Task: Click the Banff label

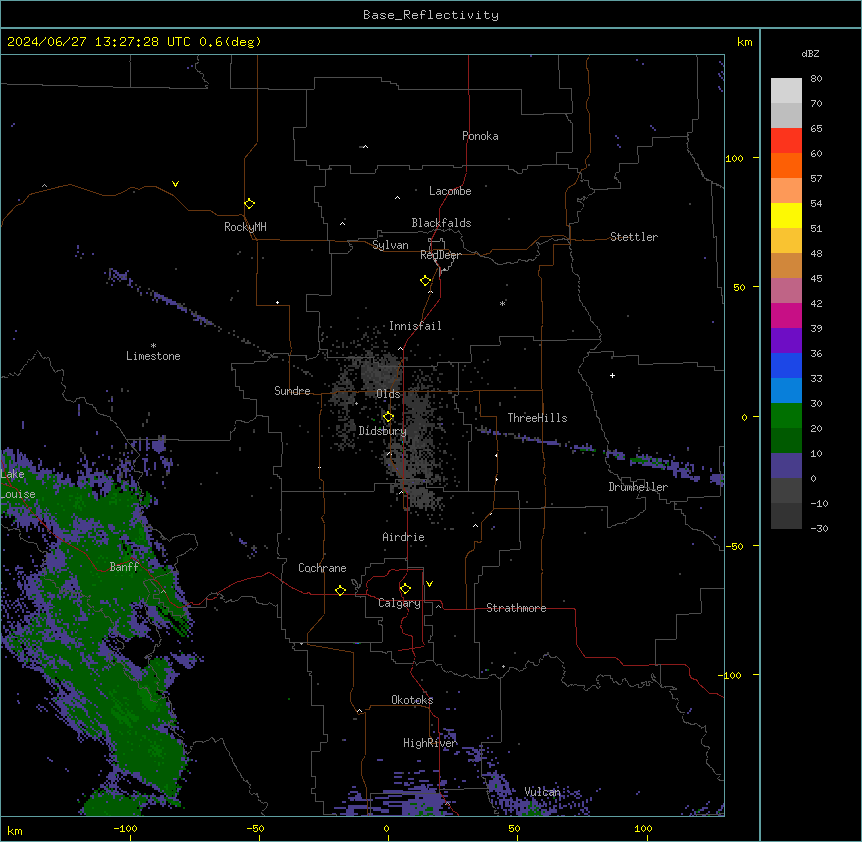Action: coord(124,567)
